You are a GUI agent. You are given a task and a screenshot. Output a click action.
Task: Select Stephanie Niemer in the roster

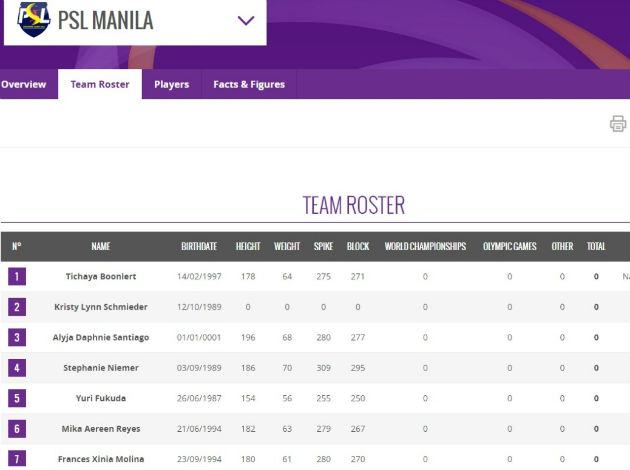100,368
